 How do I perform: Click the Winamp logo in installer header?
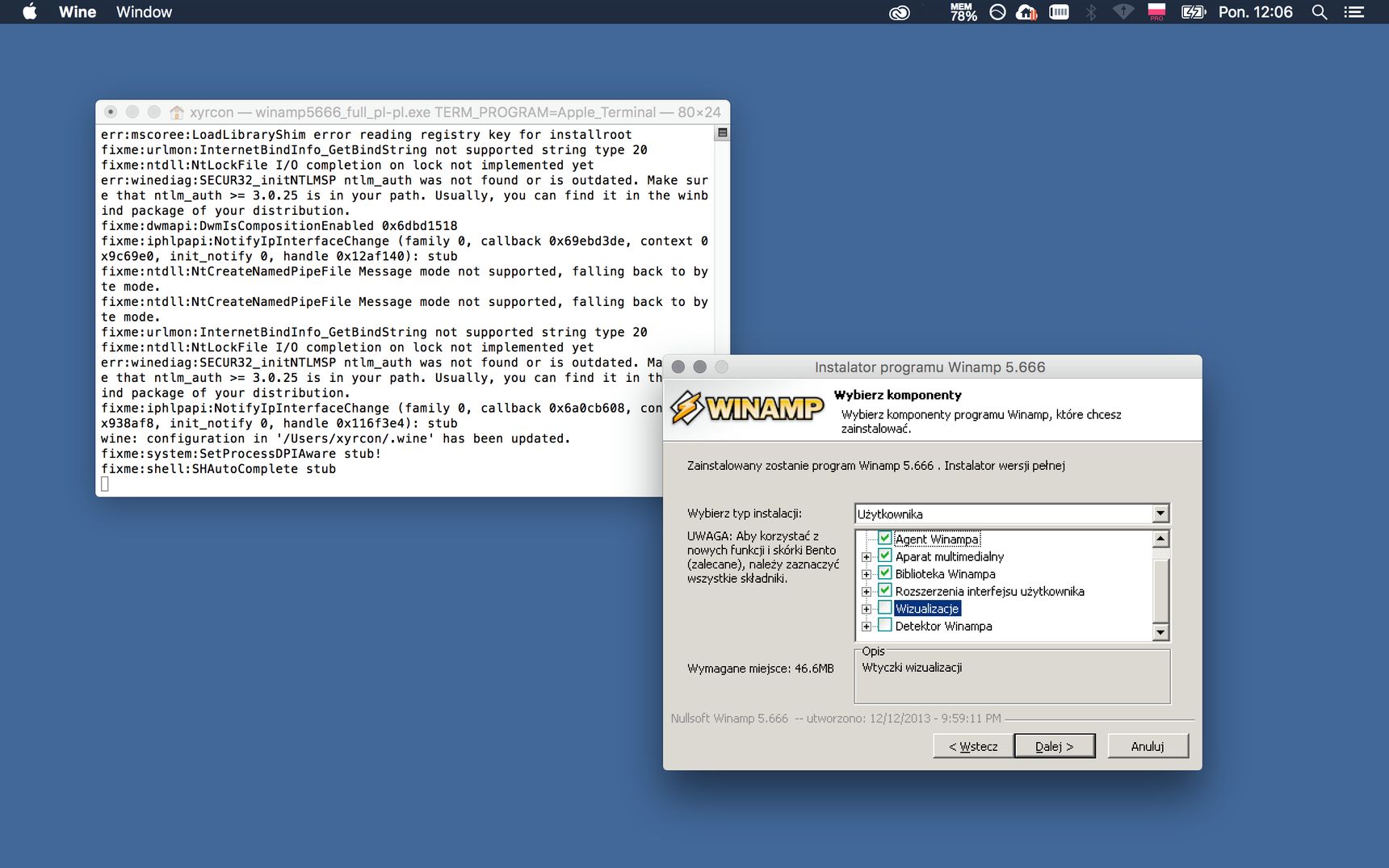click(x=747, y=408)
